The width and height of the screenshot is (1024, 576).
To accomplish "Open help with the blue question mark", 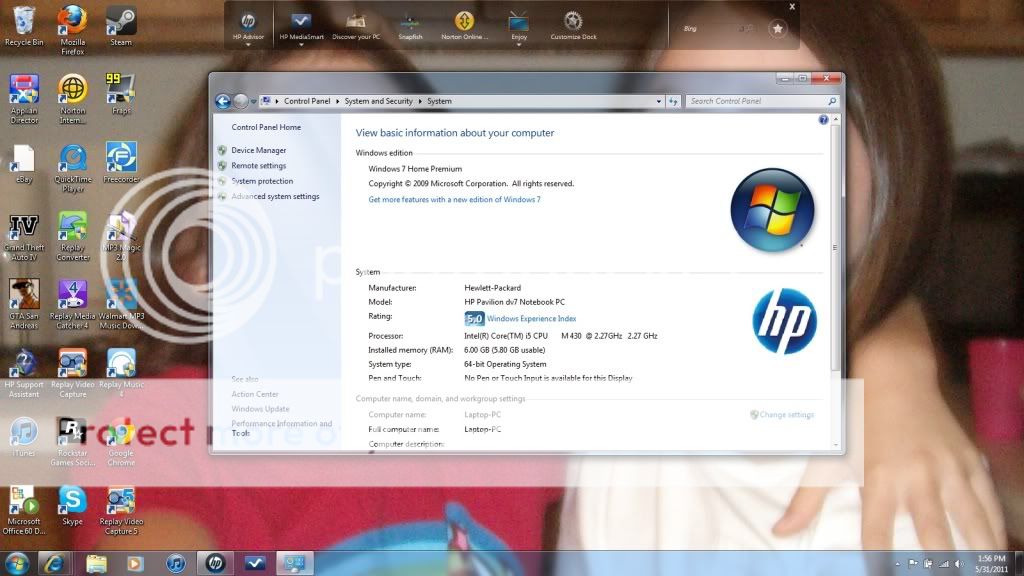I will [823, 120].
